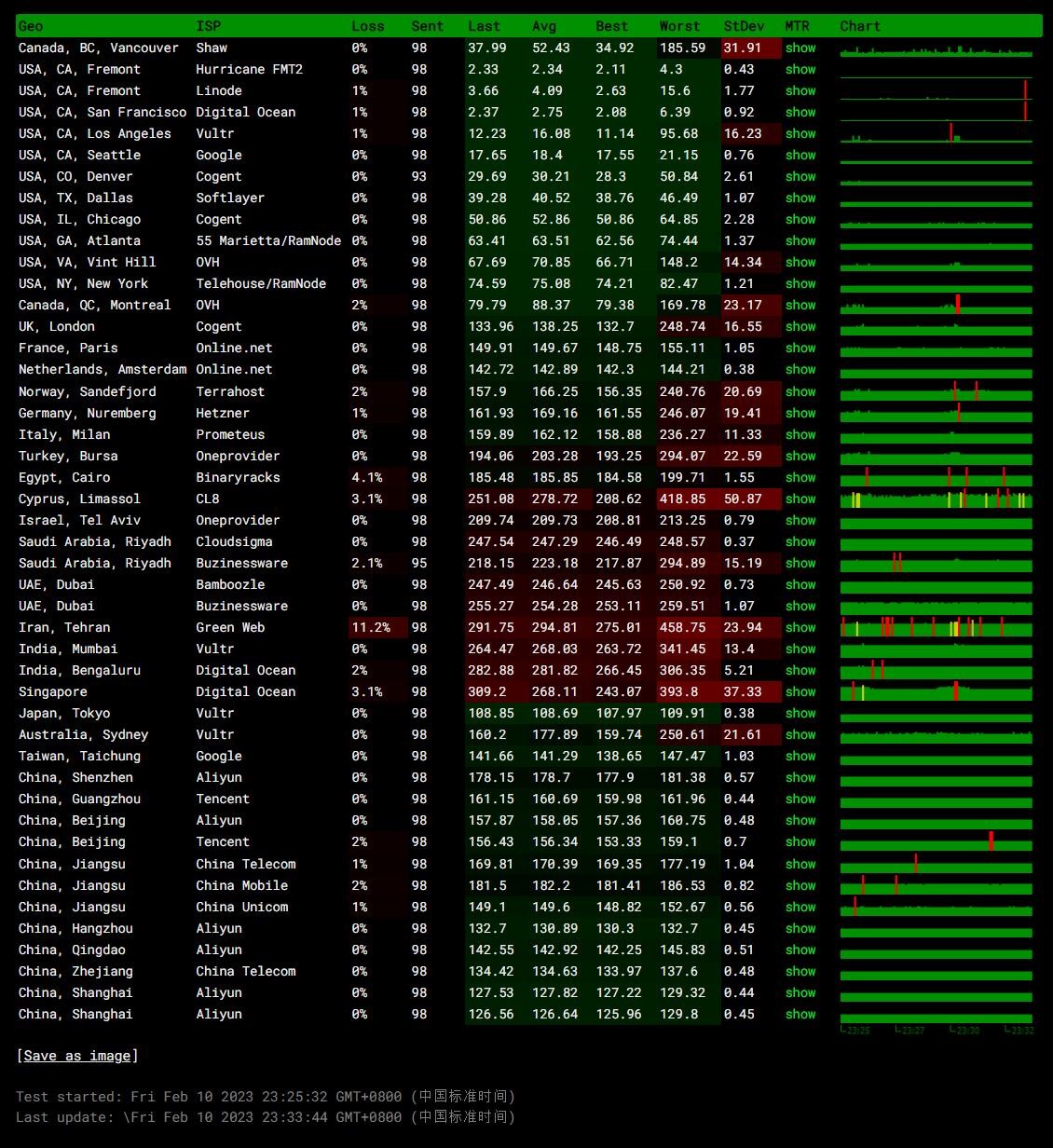The height and width of the screenshot is (1148, 1053).
Task: Click the Worst column header
Action: click(679, 26)
